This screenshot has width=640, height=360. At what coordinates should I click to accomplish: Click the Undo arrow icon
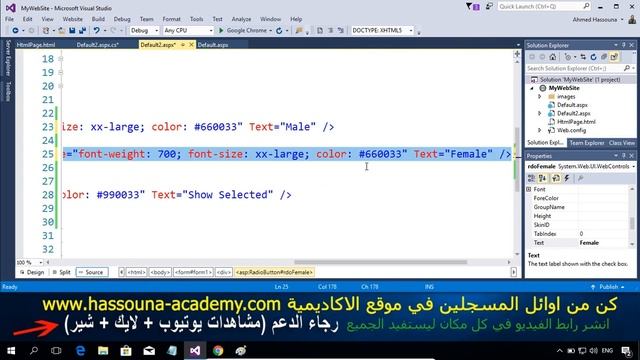coord(96,31)
